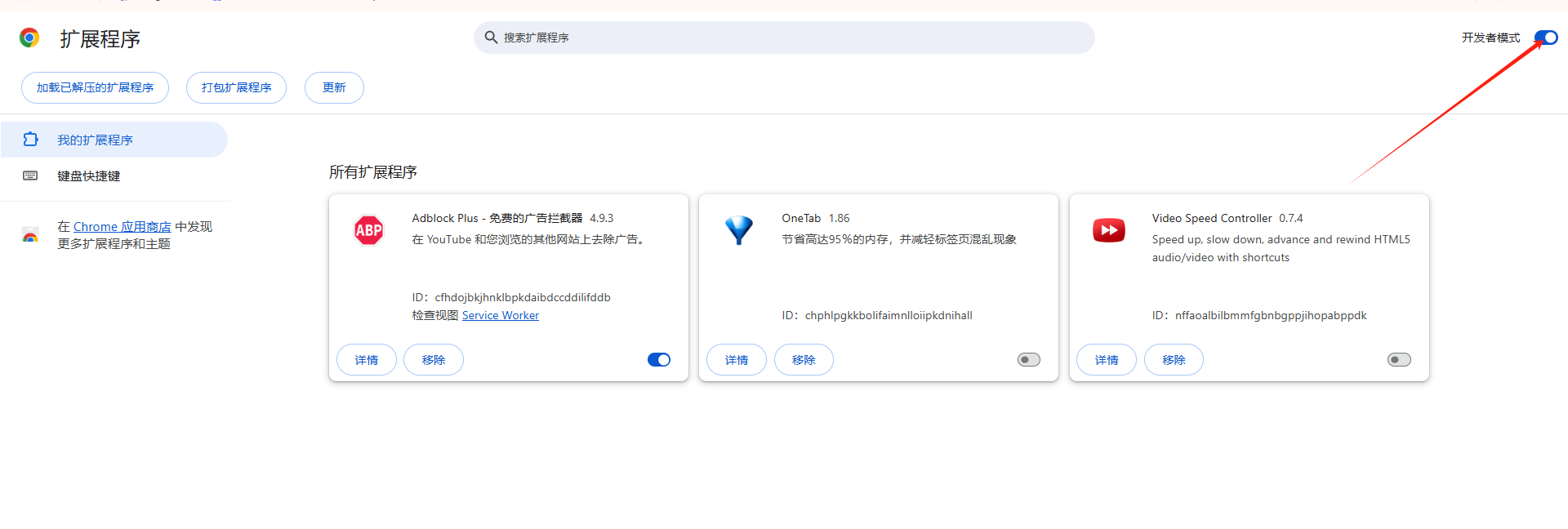
Task: Click 移除 for Adblock Plus
Action: tap(434, 360)
